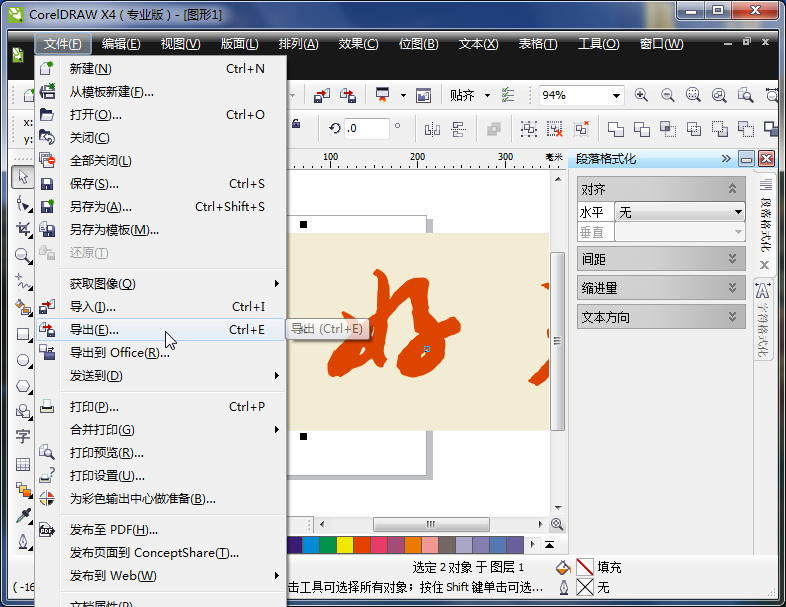Select the Eyedropper tool

tap(23, 516)
